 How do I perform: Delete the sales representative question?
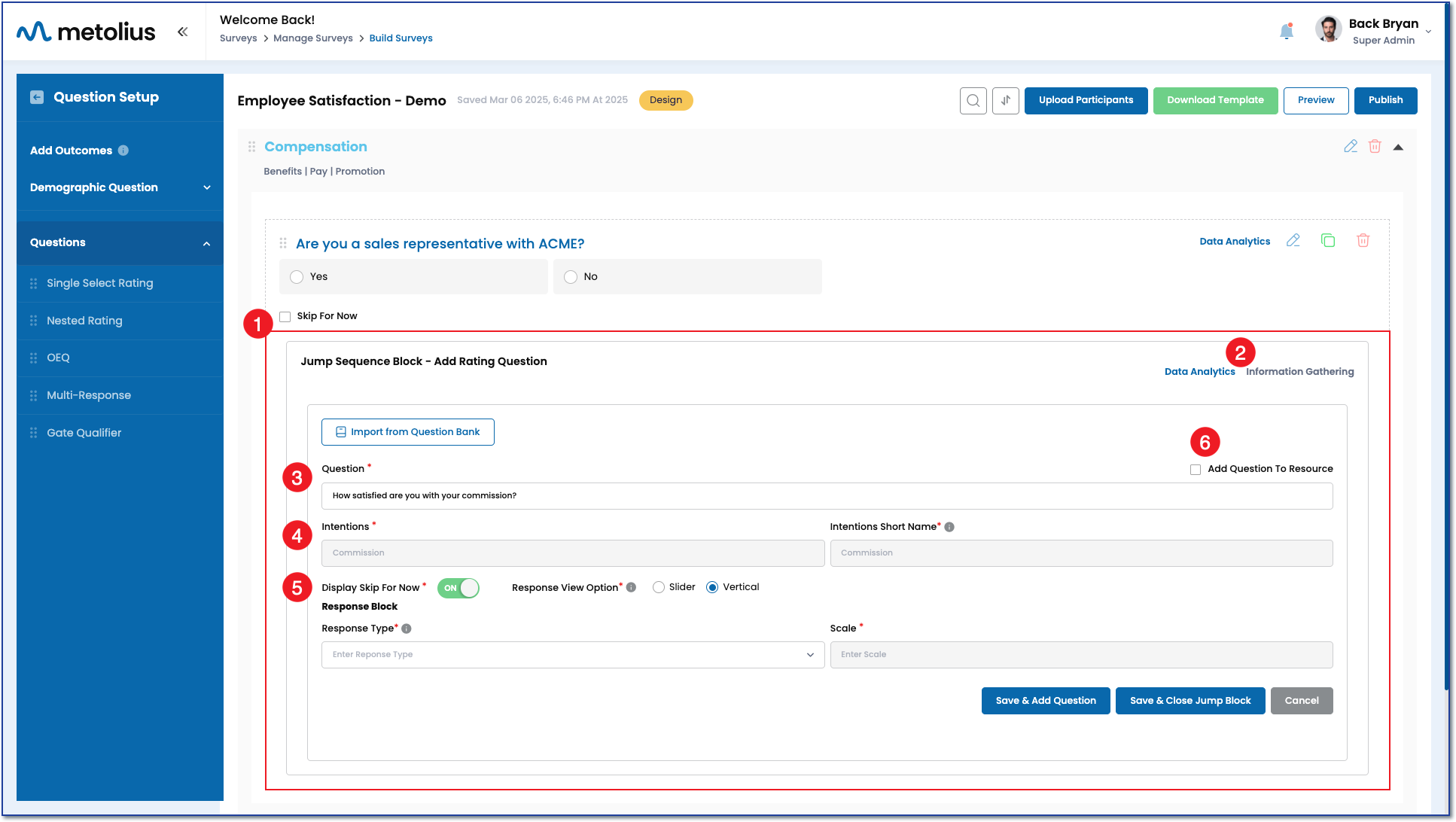1363,241
